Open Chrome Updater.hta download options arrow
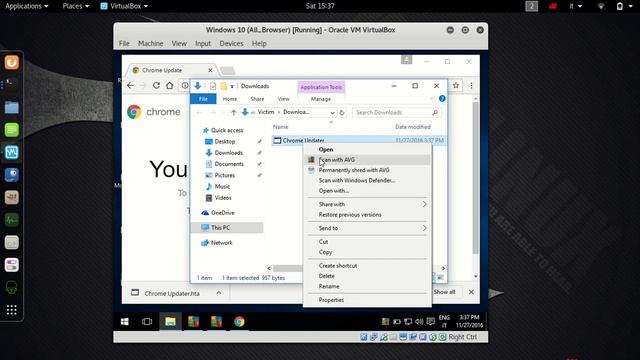 point(219,293)
